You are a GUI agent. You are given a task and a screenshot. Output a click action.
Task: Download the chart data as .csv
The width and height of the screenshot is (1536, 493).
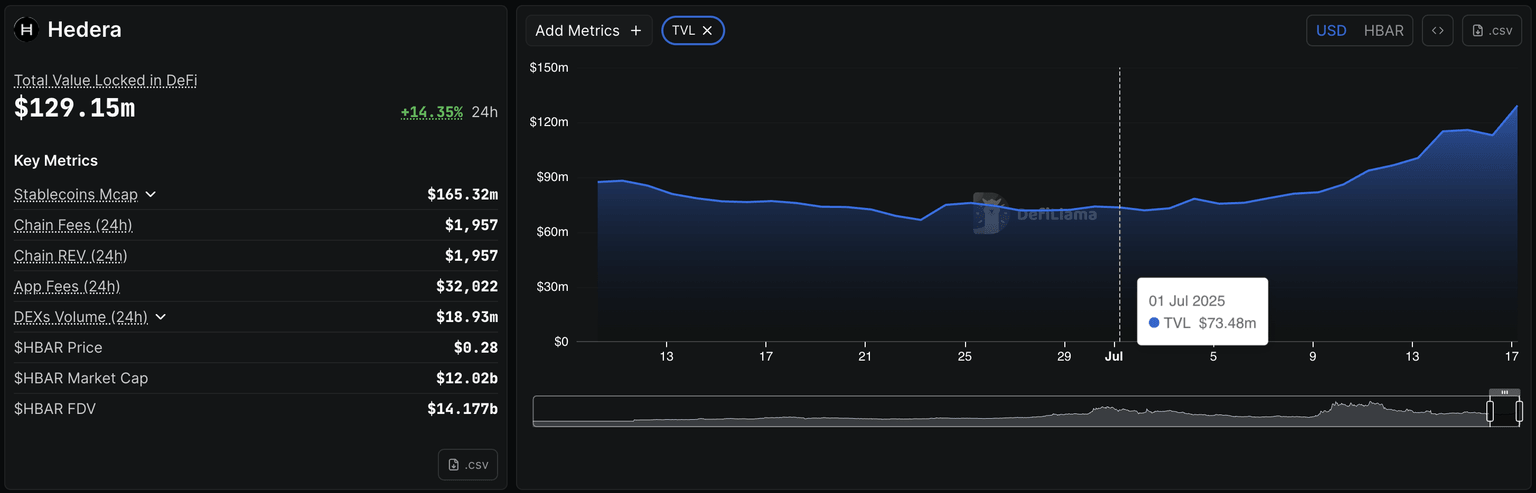(x=1491, y=30)
